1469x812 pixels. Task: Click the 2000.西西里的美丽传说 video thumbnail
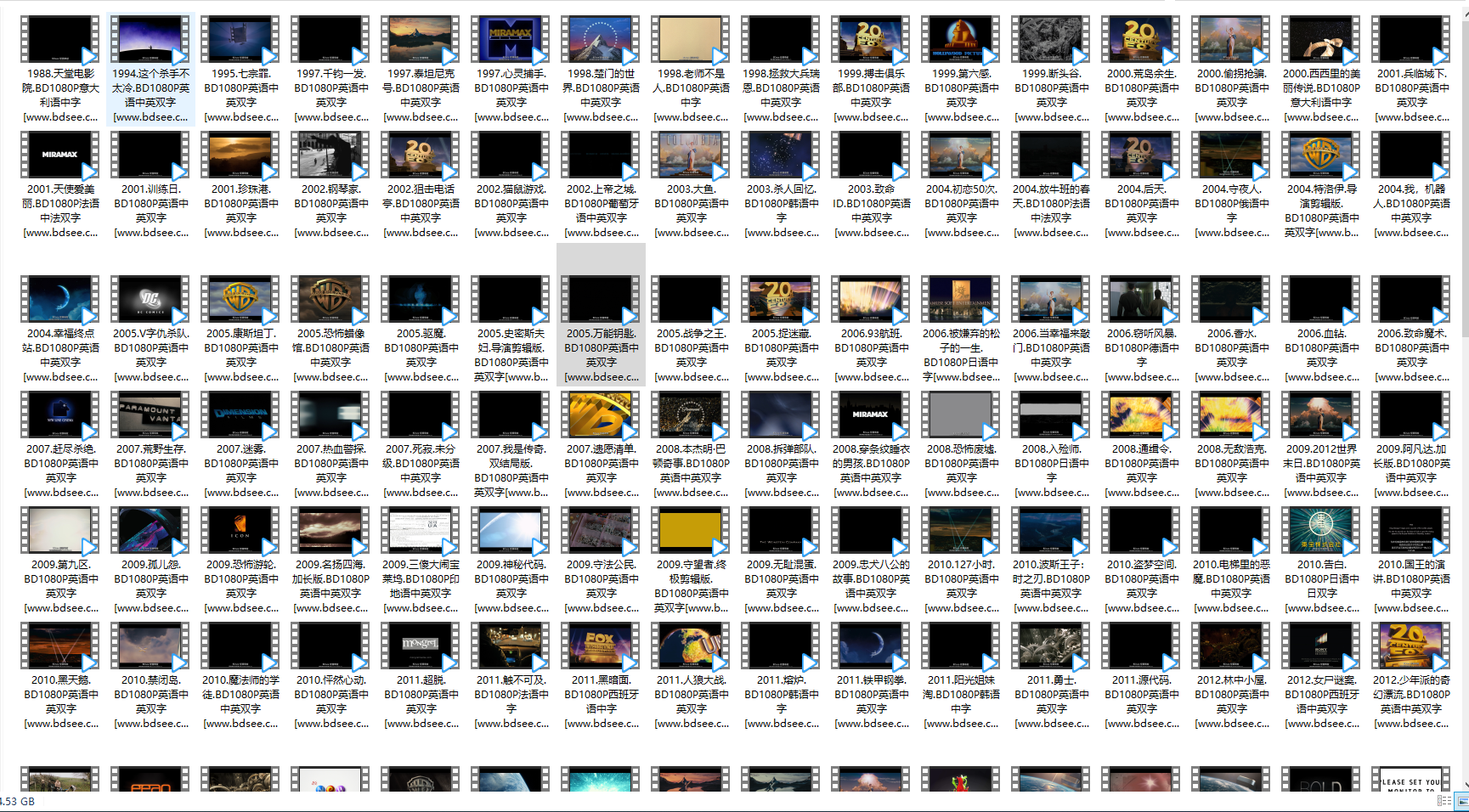tap(1321, 39)
